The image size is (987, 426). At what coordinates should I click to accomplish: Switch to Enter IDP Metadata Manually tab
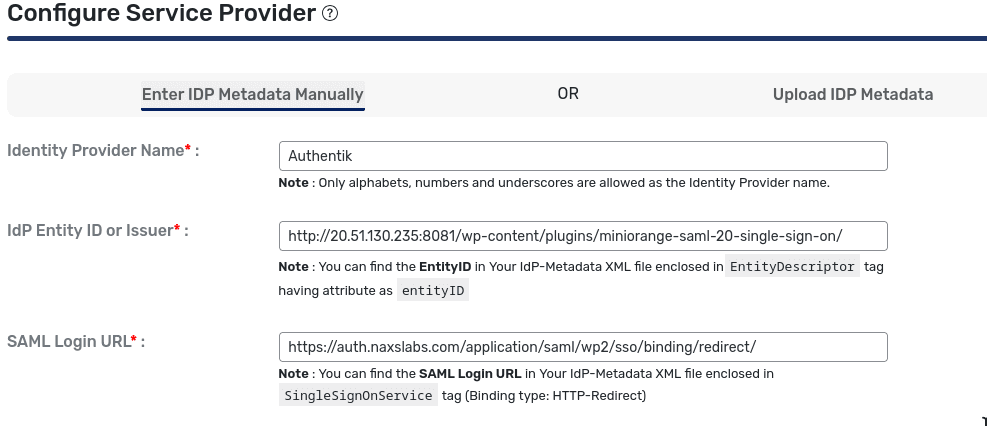point(252,94)
